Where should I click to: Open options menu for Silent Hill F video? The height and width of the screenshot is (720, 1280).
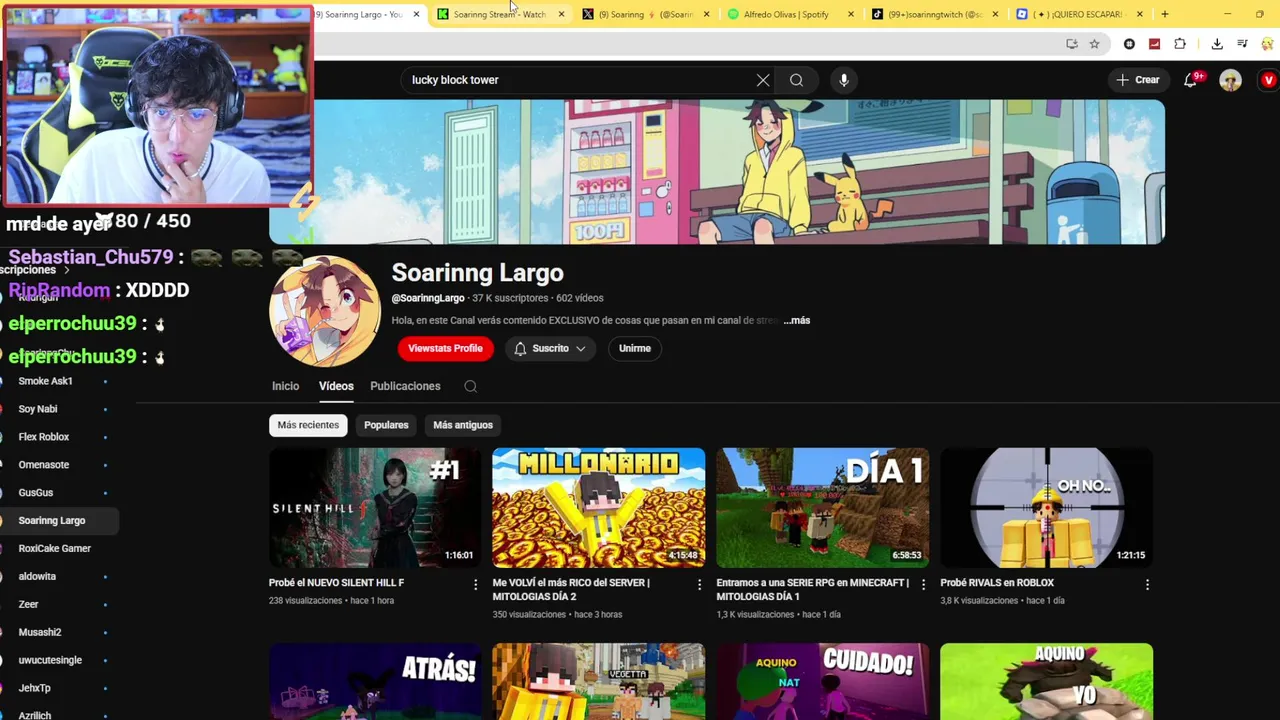tap(475, 584)
